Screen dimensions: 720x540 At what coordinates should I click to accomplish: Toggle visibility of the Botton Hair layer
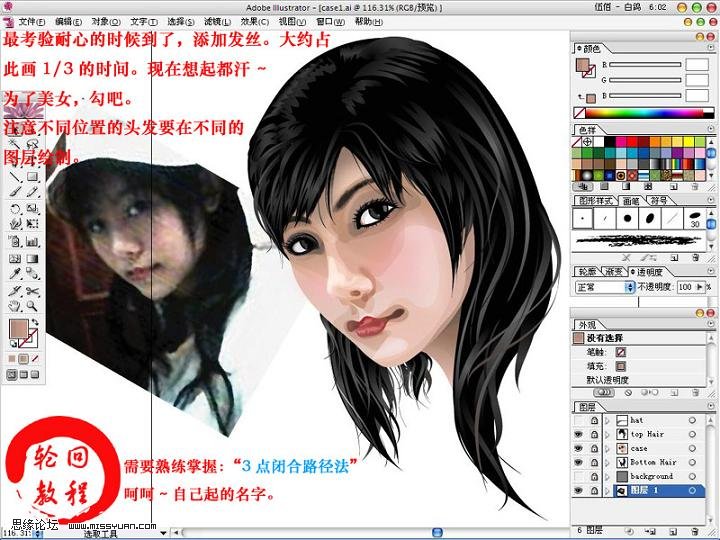point(579,462)
